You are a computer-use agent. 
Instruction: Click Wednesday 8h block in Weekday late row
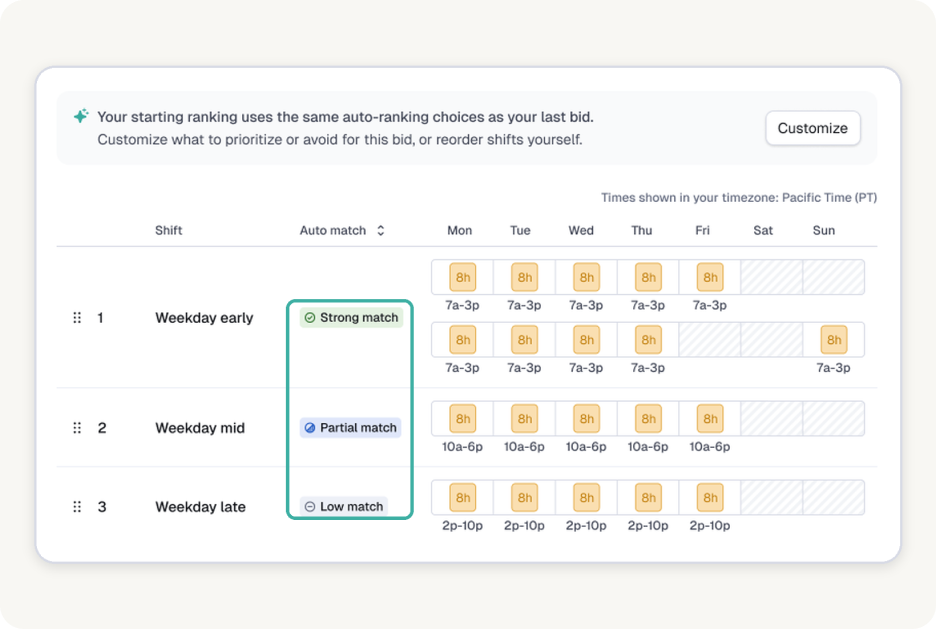pos(586,497)
